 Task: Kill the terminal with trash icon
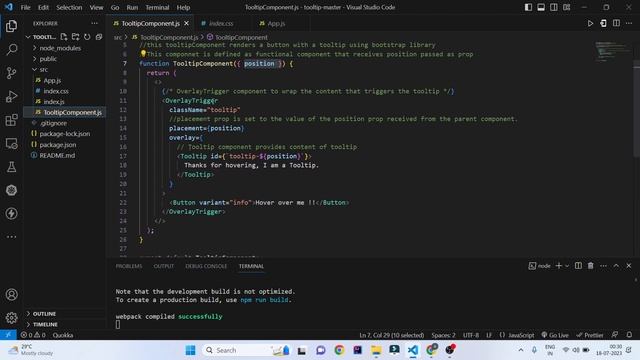[591, 266]
